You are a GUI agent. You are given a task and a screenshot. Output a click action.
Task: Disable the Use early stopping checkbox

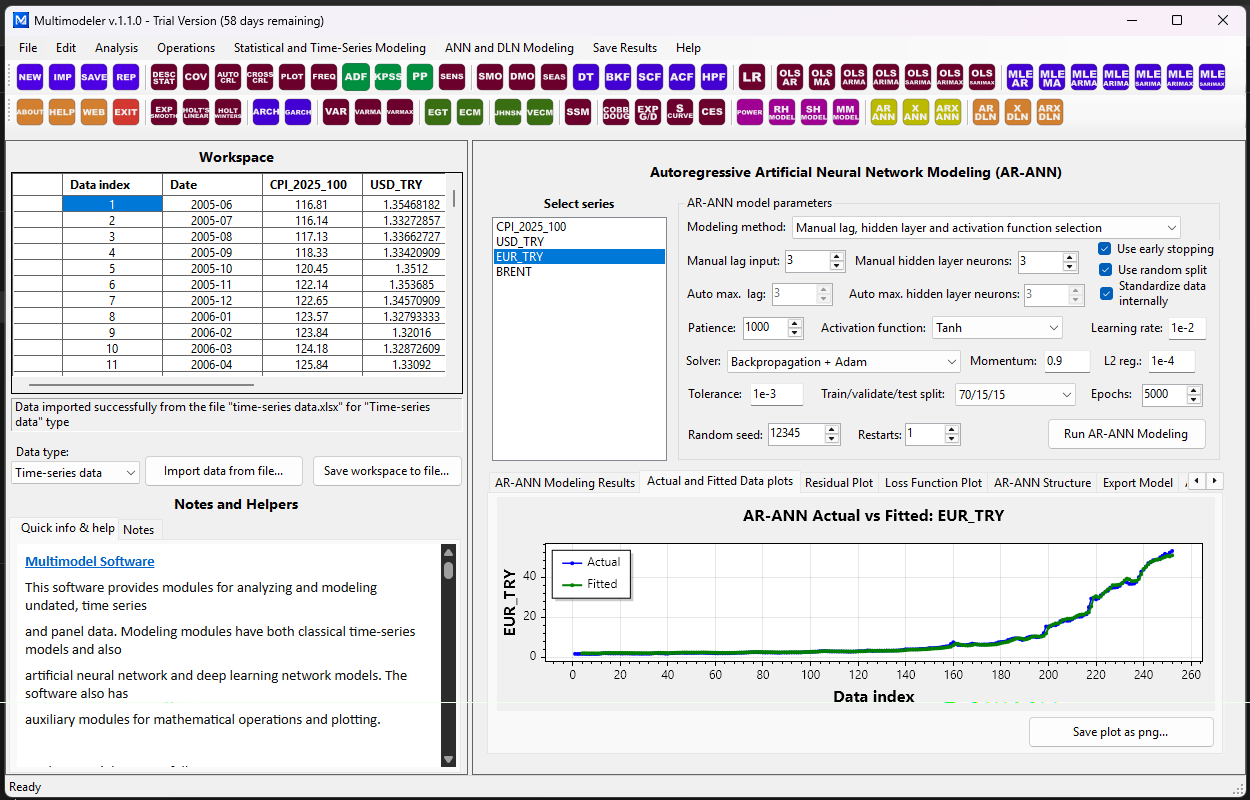pos(1105,249)
